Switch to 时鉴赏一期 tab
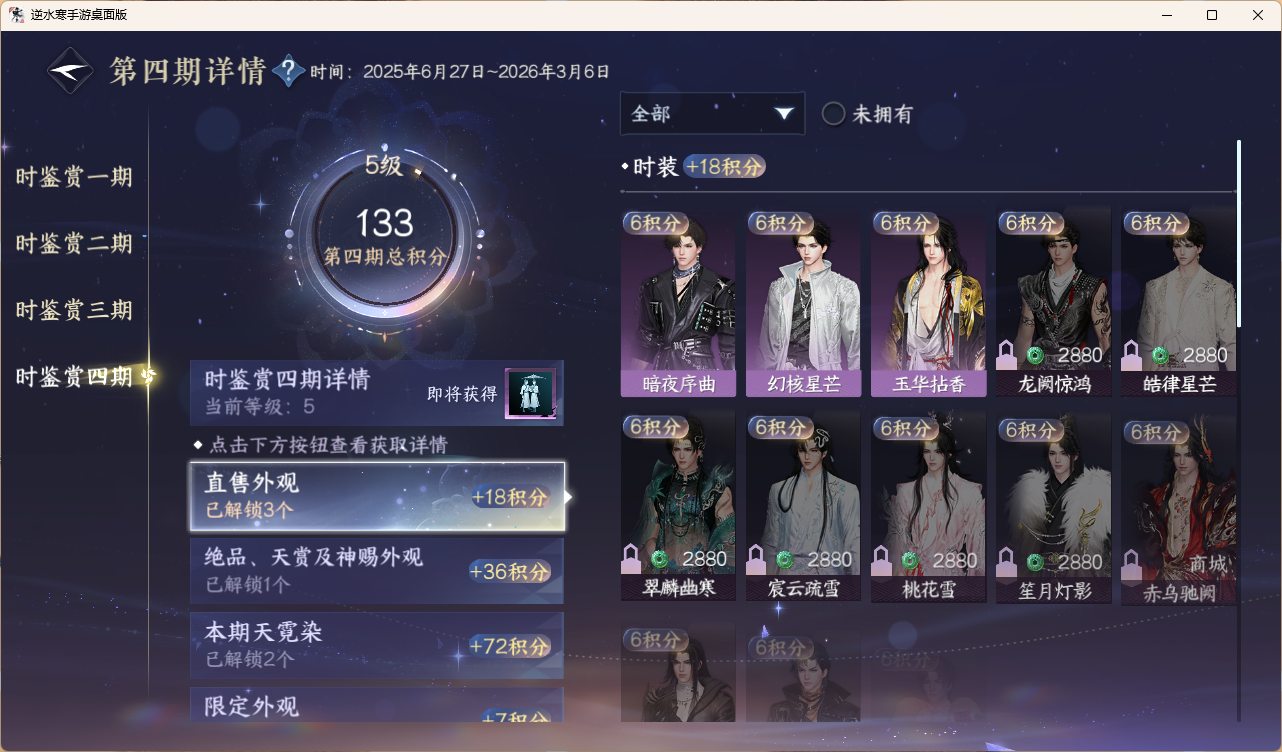The height and width of the screenshot is (752, 1282). (74, 178)
